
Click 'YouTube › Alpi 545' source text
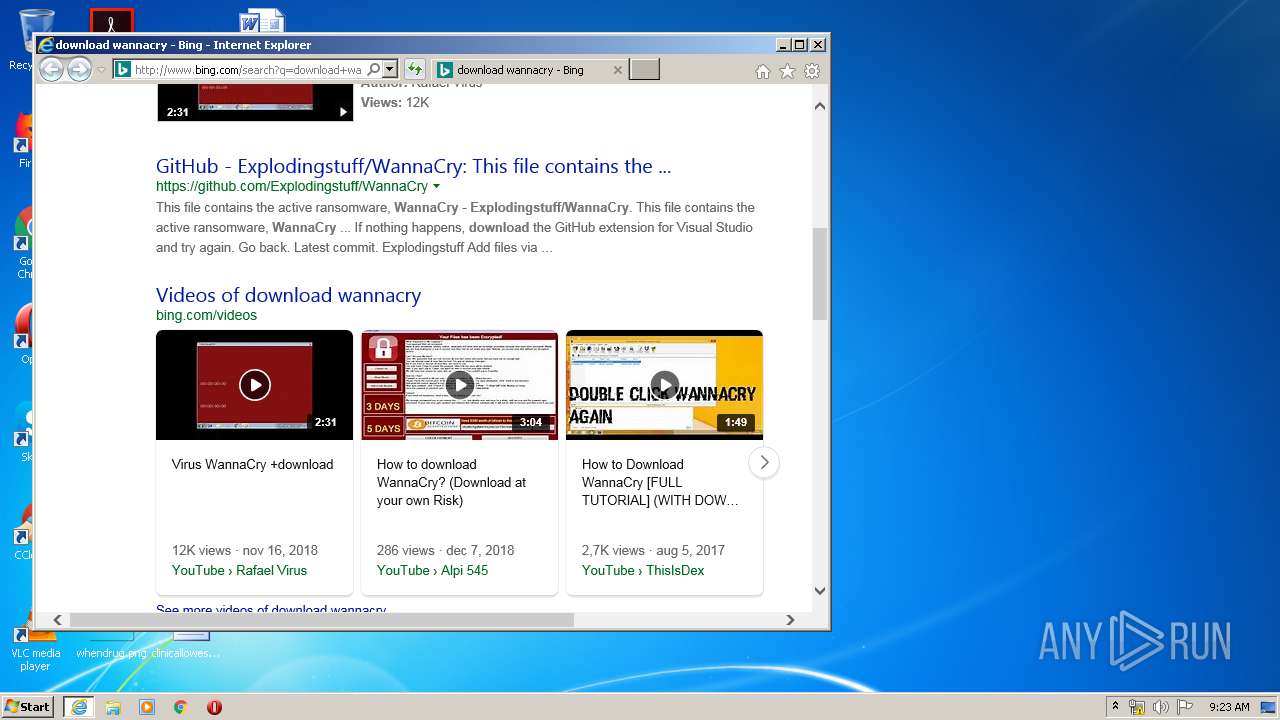432,570
